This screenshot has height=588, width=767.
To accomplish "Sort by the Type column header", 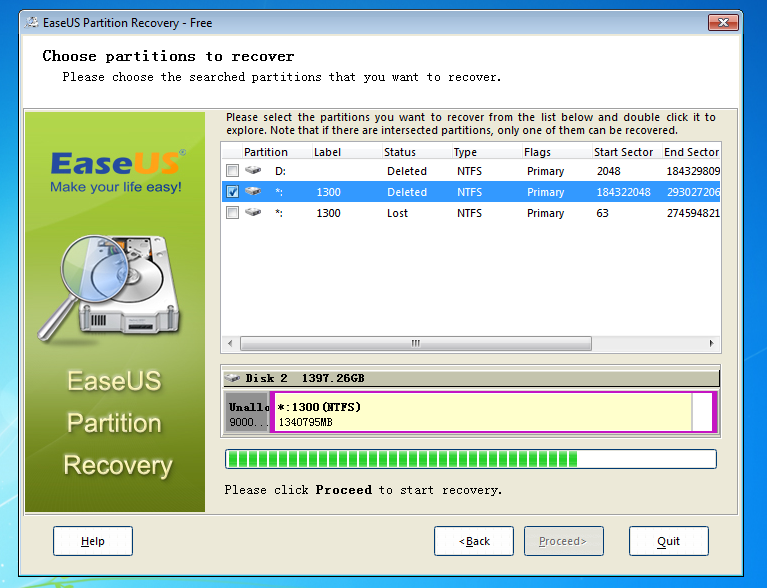I will click(x=486, y=152).
